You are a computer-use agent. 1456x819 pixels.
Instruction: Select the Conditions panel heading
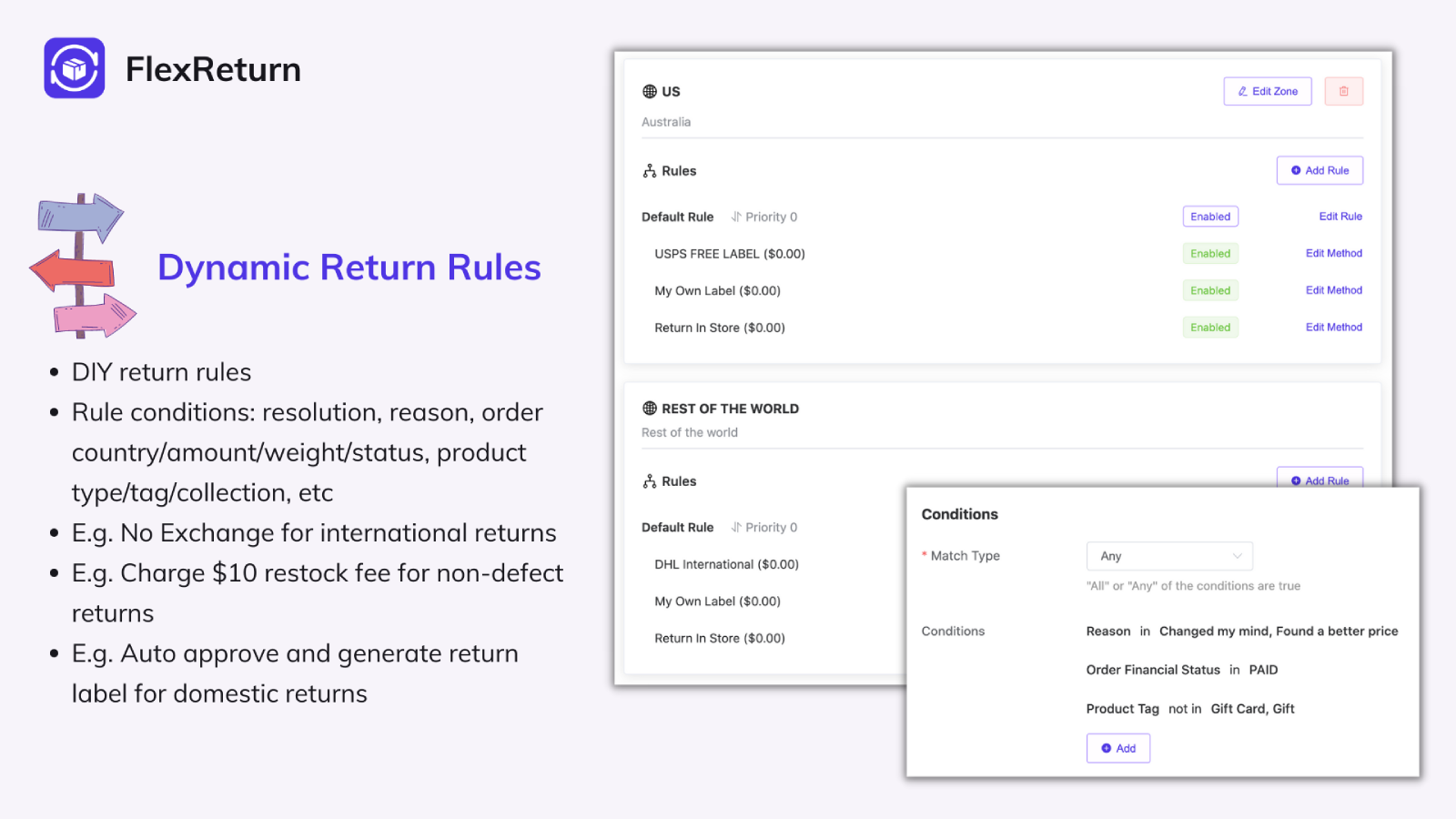pyautogui.click(x=959, y=513)
